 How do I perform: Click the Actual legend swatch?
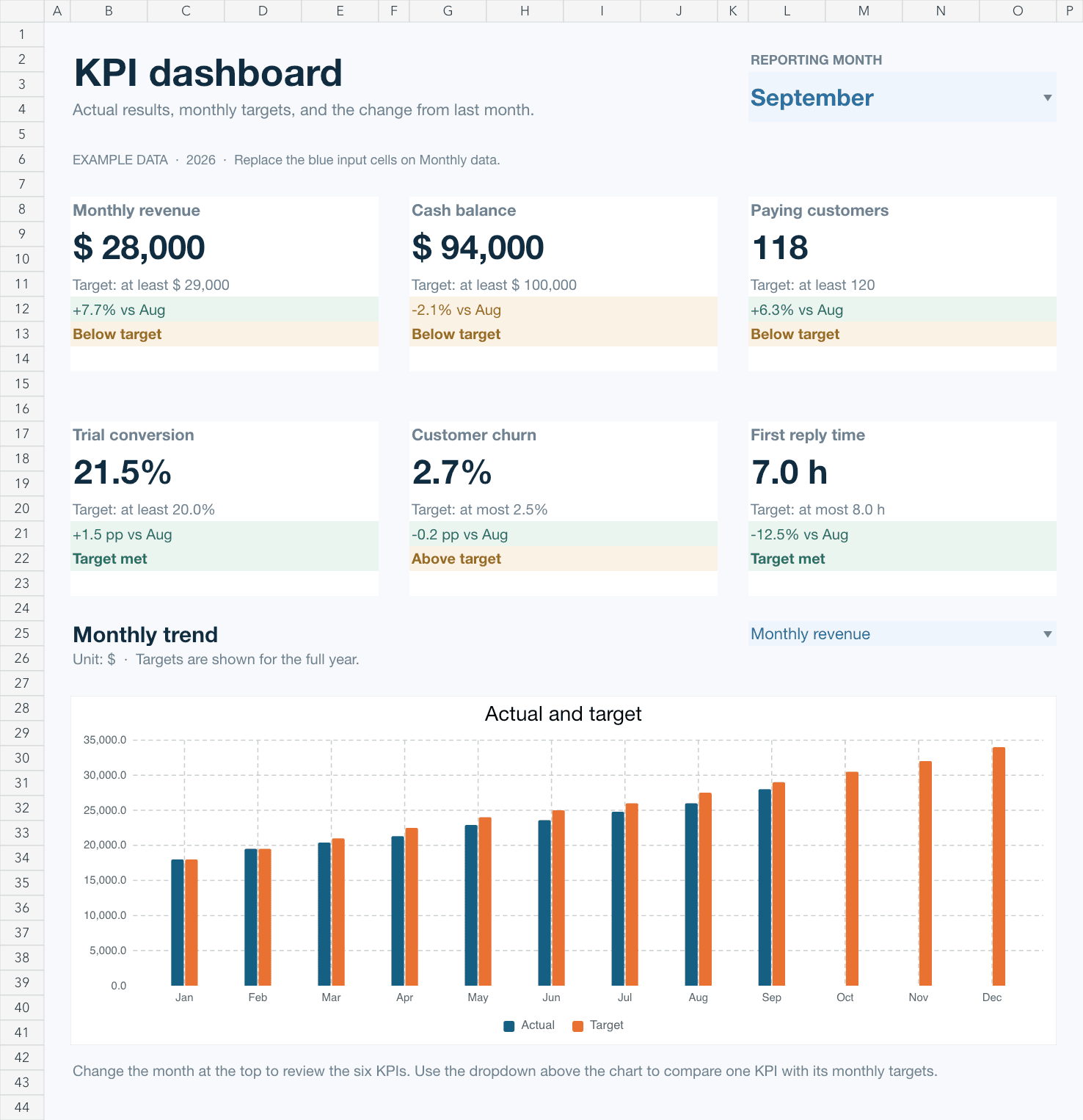click(x=508, y=1026)
